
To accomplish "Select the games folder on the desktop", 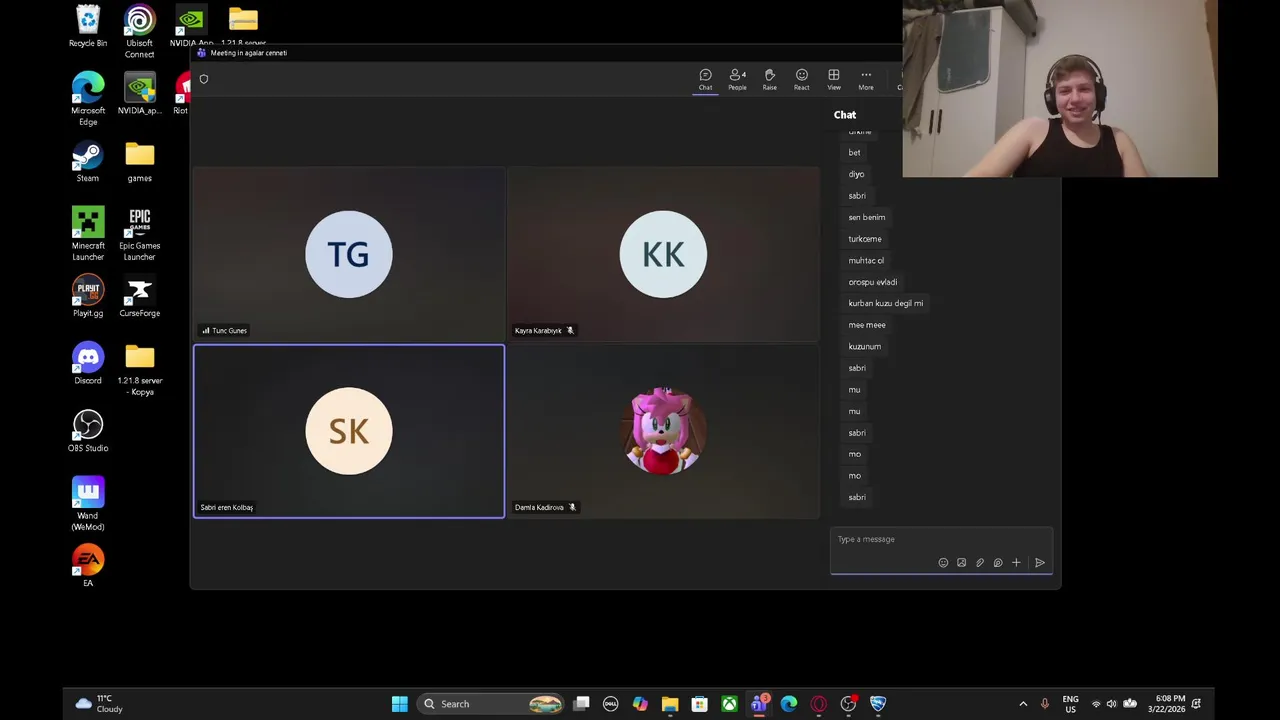I will (x=140, y=162).
